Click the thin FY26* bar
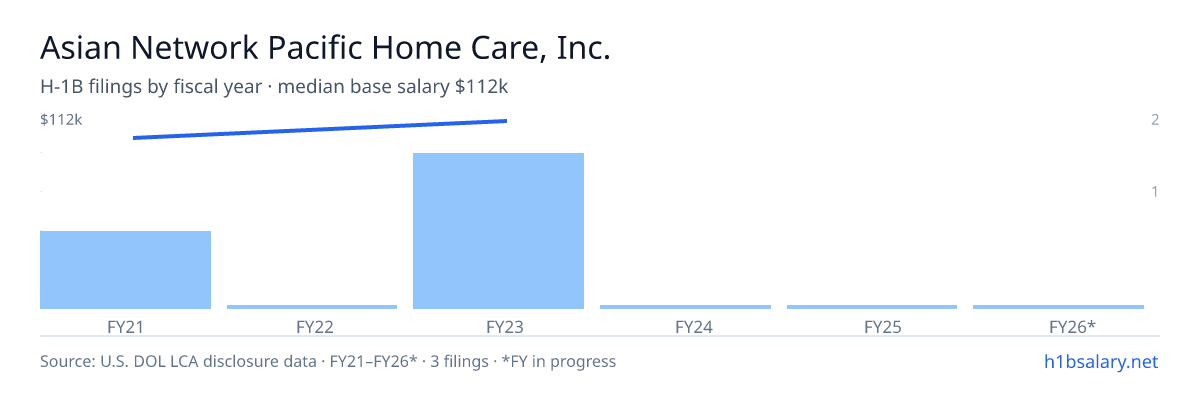This screenshot has width=1200, height=400. coord(1058,307)
